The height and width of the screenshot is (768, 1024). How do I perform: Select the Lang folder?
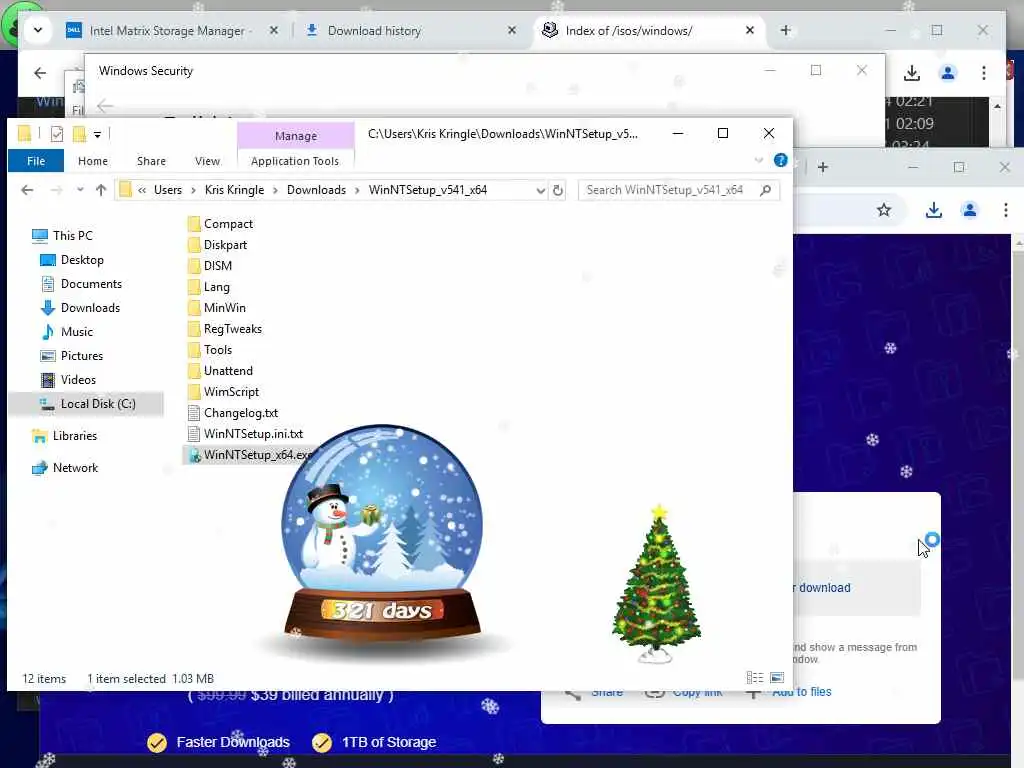[x=208, y=287]
